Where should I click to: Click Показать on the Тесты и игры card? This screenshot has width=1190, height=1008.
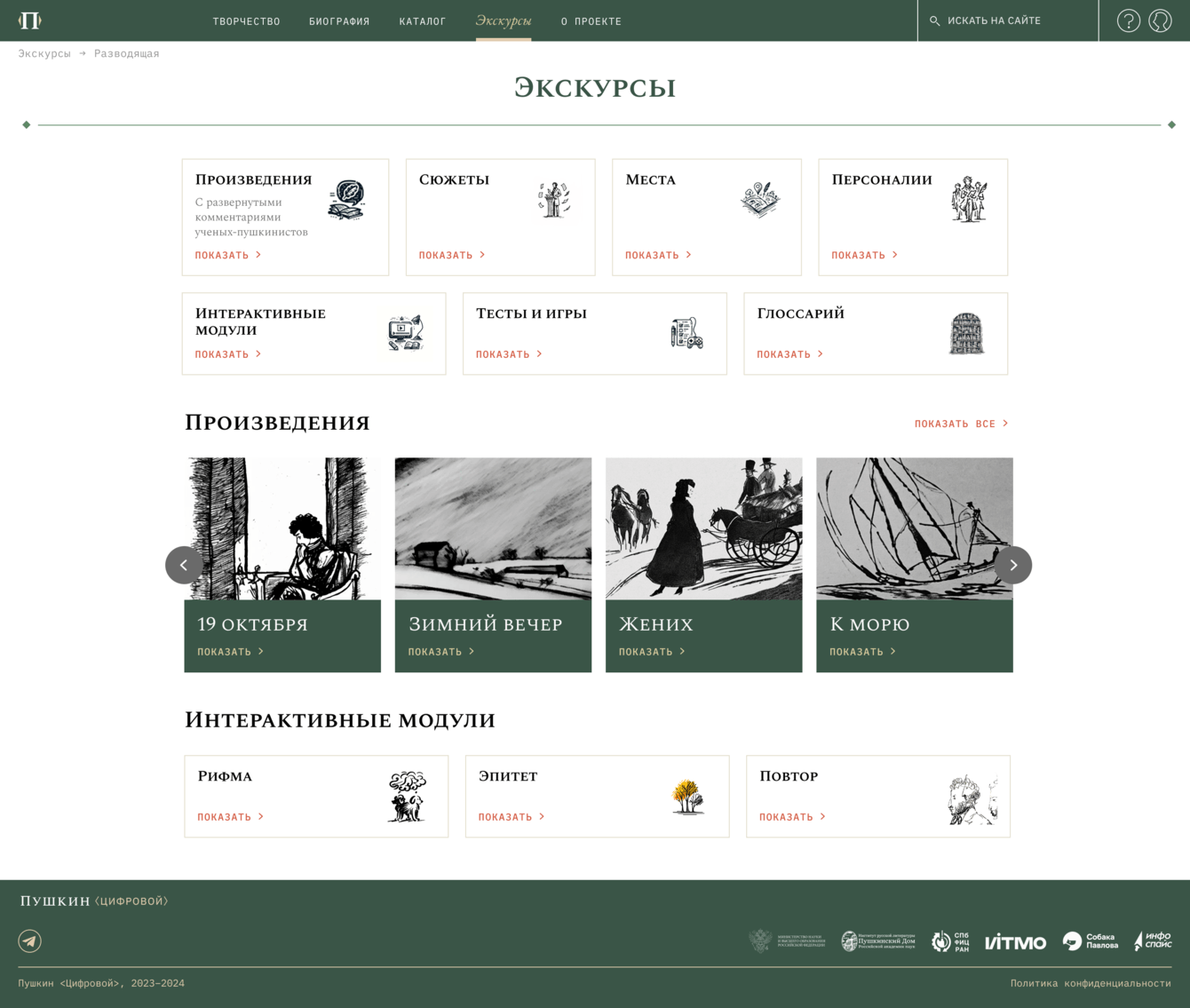tap(509, 354)
